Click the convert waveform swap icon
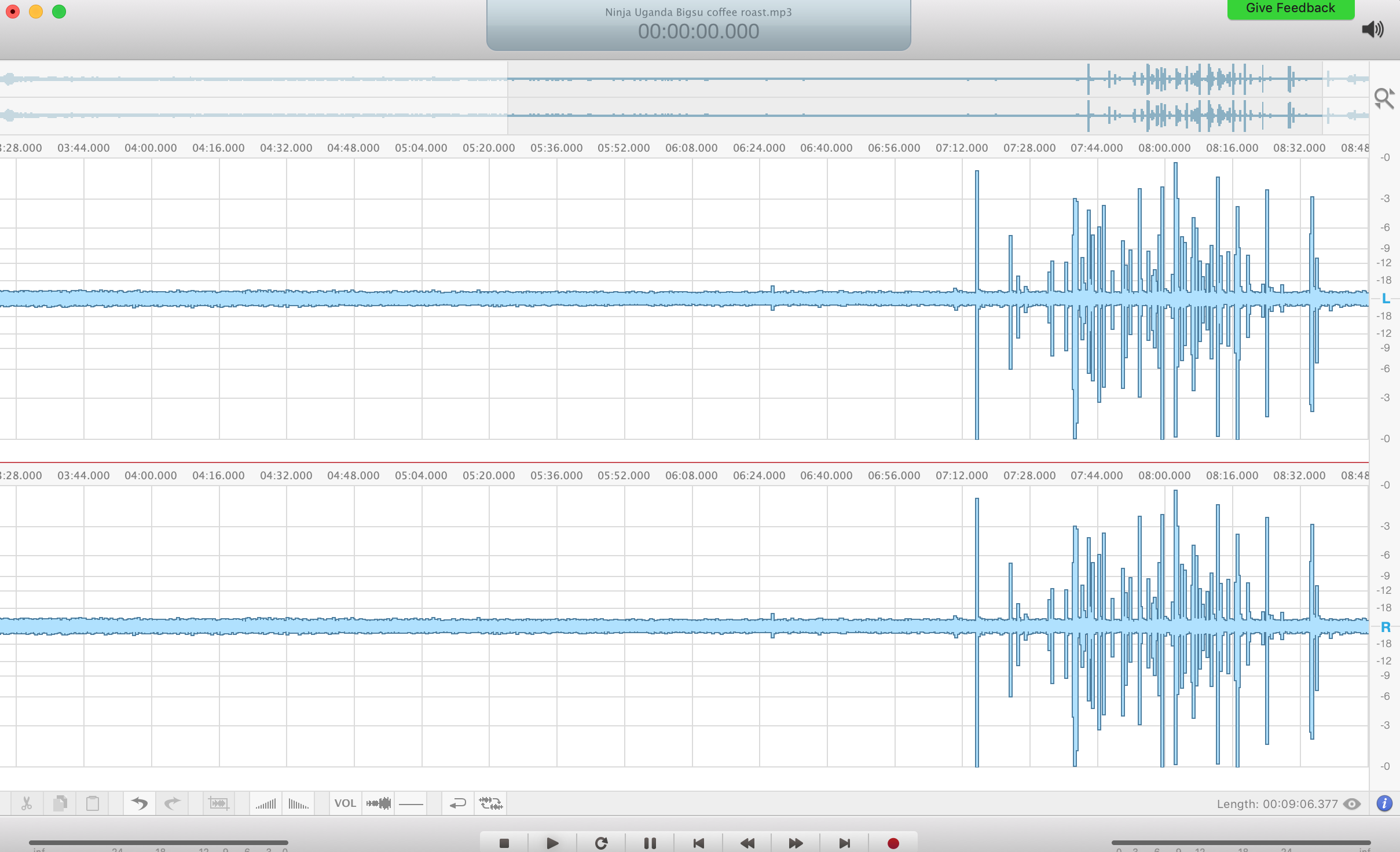 (x=490, y=803)
